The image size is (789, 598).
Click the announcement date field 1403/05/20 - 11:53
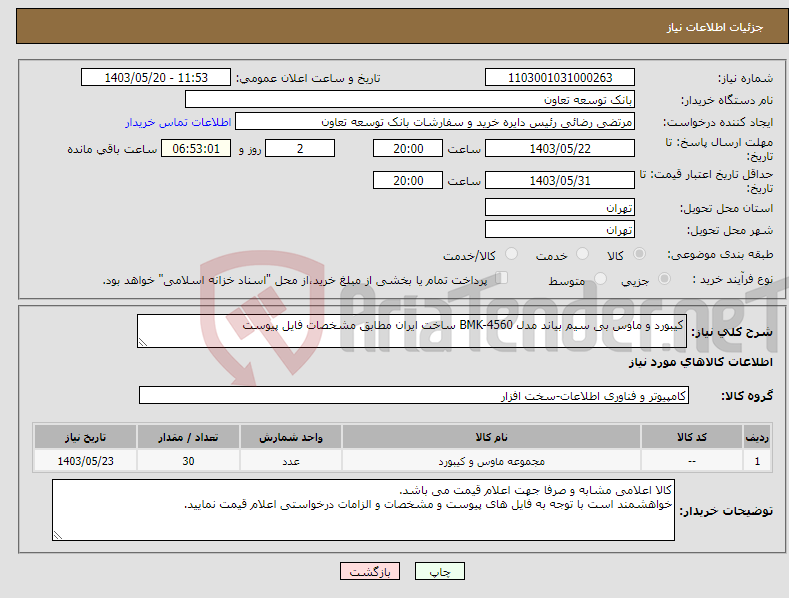pyautogui.click(x=155, y=78)
